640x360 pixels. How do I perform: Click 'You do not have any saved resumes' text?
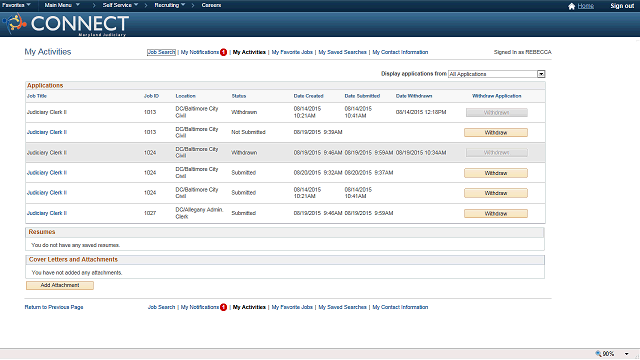coord(76,245)
